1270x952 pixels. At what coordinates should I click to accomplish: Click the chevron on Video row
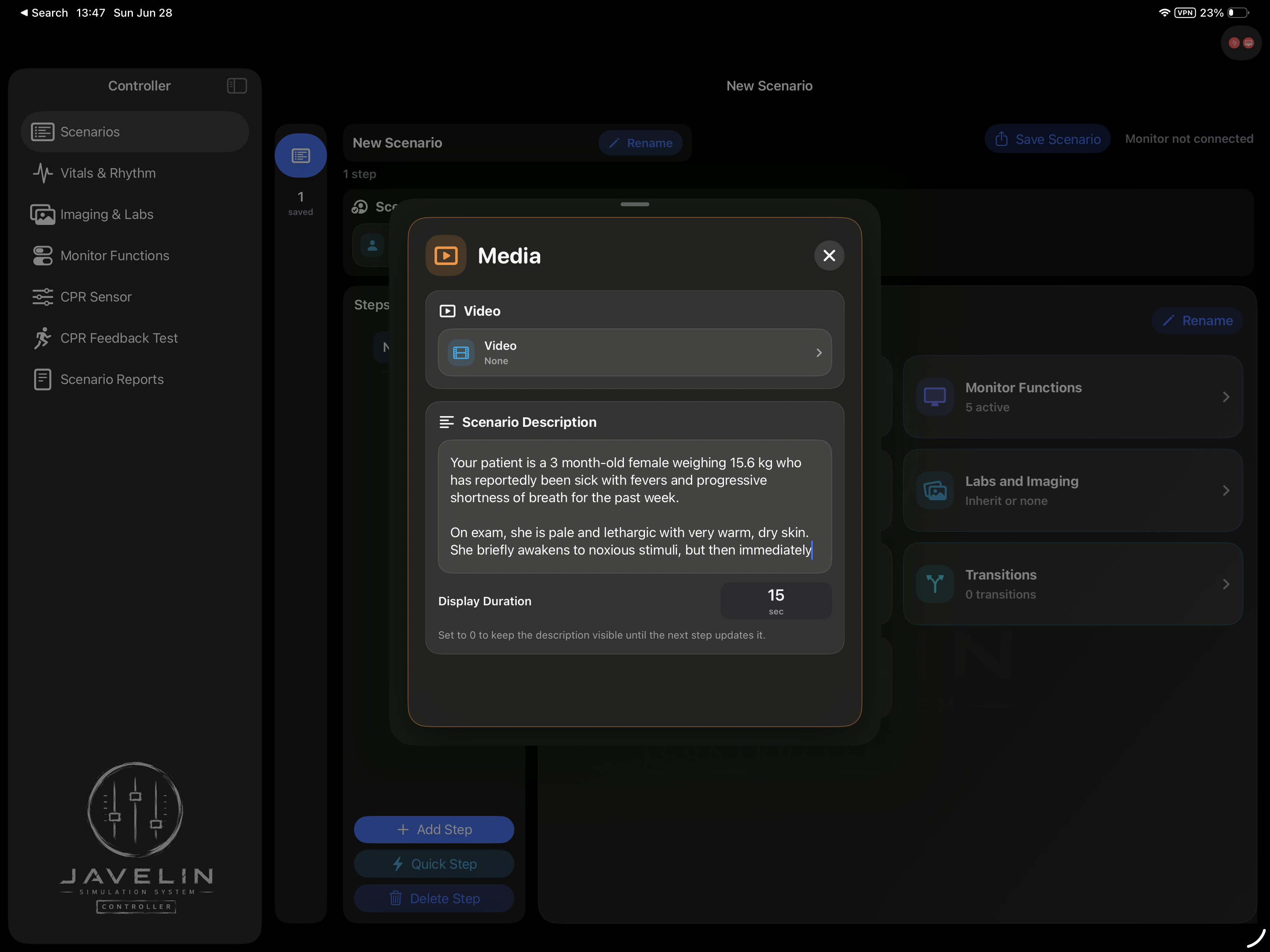pos(819,352)
